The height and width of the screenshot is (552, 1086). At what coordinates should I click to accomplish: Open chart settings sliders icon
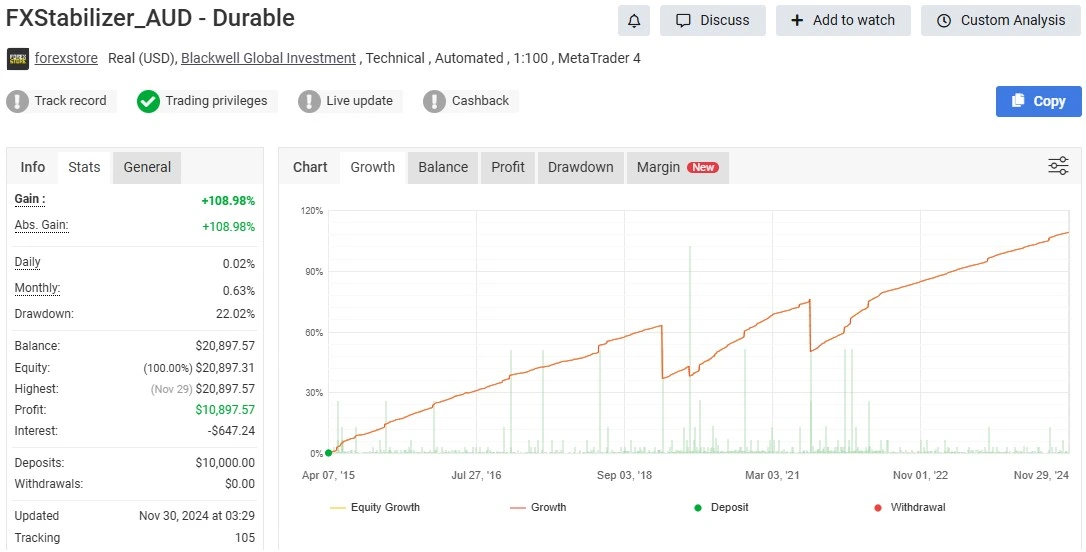1058,166
